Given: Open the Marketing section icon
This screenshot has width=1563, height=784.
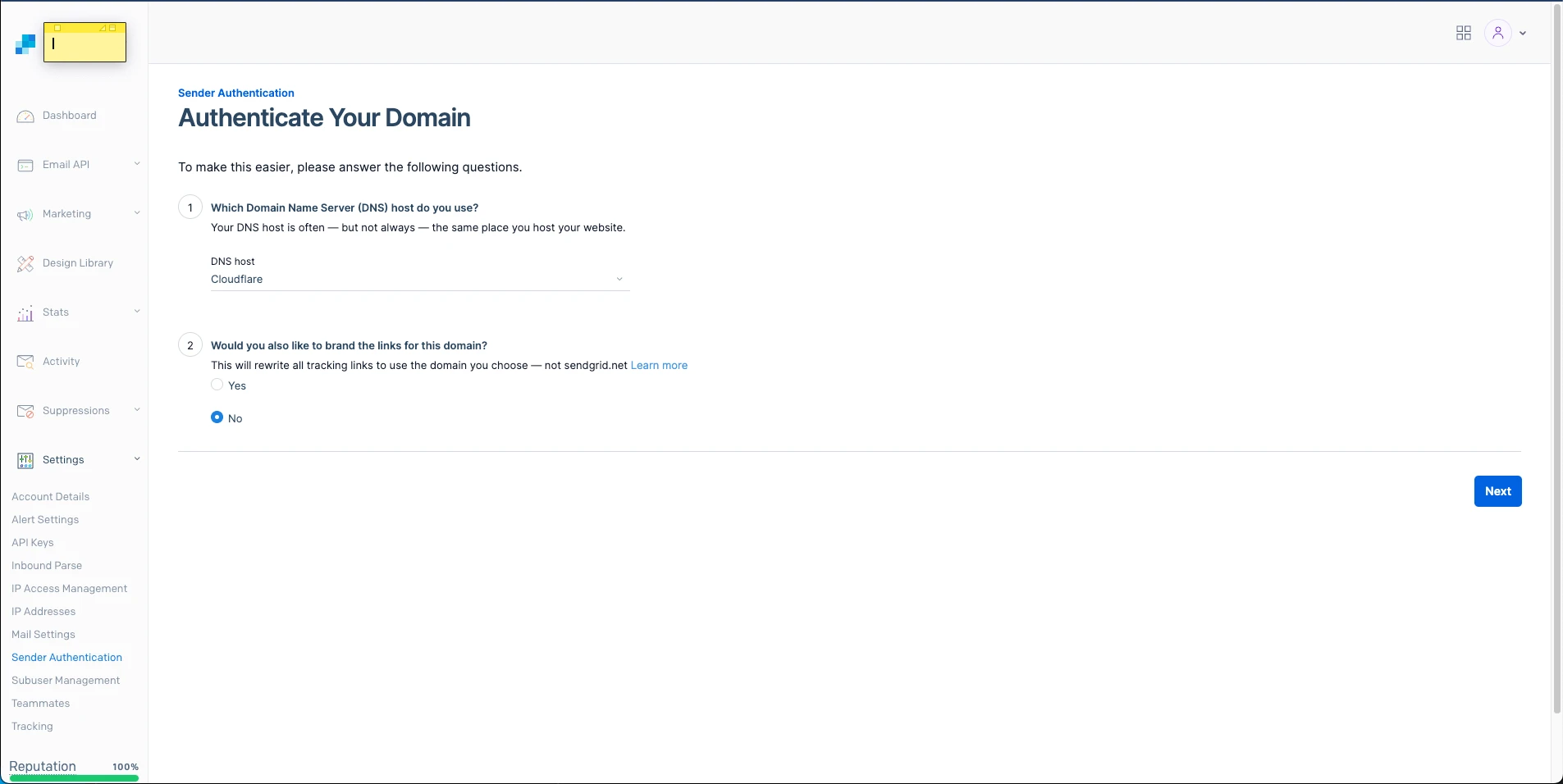Looking at the screenshot, I should click(25, 214).
